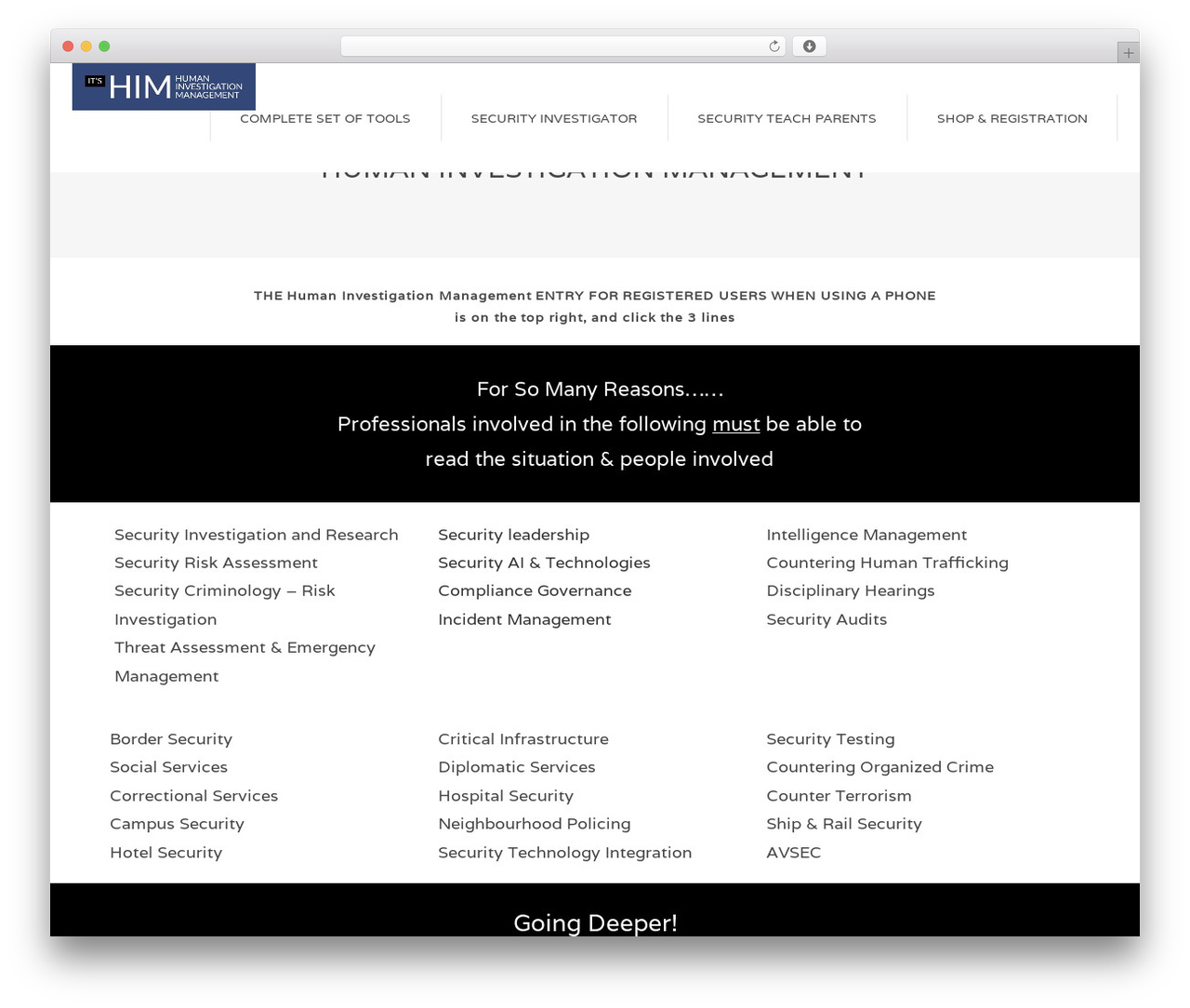Select 'Countering Organized Crime' entry

click(879, 767)
